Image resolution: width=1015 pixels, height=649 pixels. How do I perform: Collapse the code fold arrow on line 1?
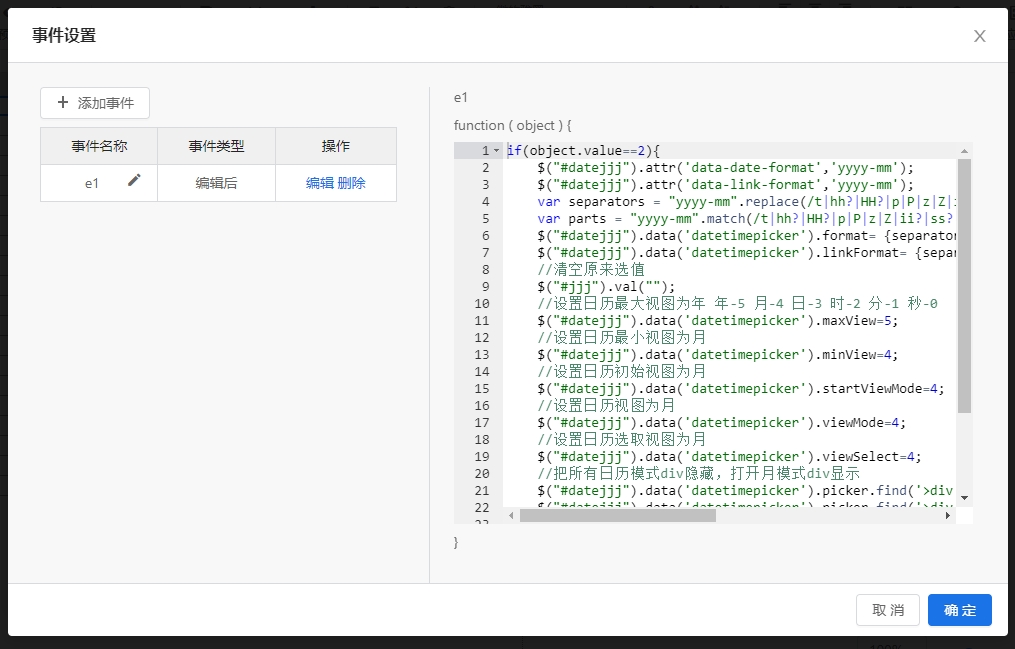[496, 151]
